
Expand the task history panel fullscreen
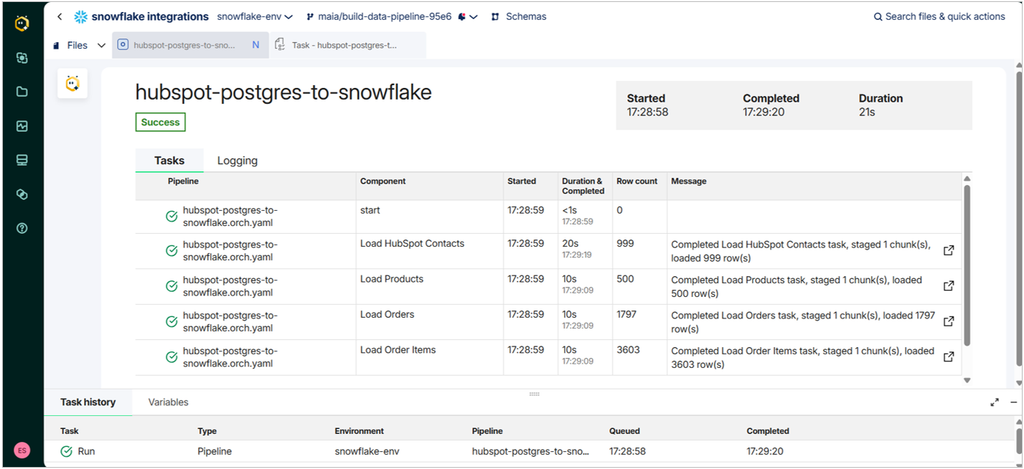coord(995,402)
